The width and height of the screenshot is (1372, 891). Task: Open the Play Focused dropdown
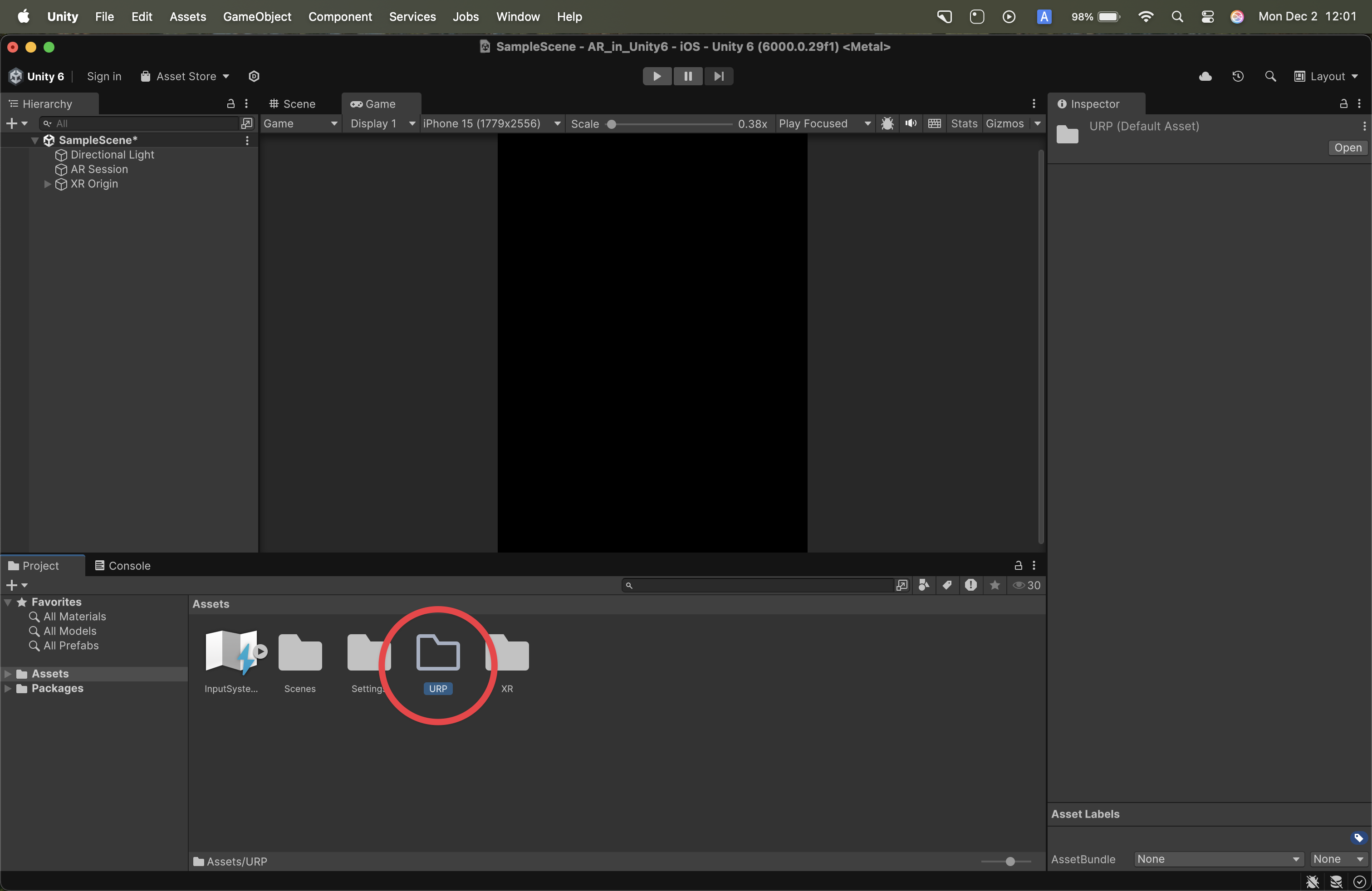pos(824,123)
